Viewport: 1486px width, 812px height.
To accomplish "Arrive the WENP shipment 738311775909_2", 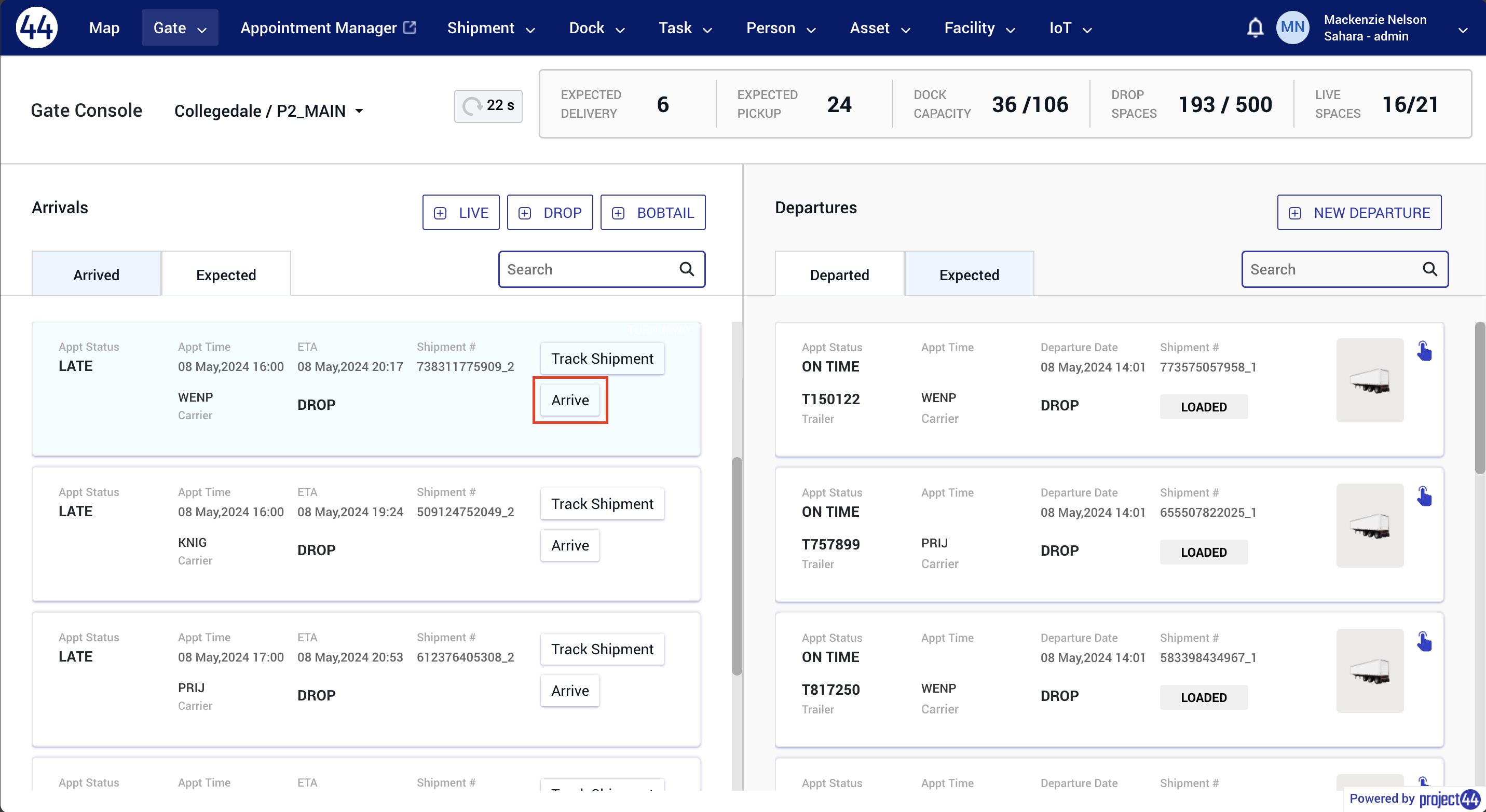I will click(570, 400).
